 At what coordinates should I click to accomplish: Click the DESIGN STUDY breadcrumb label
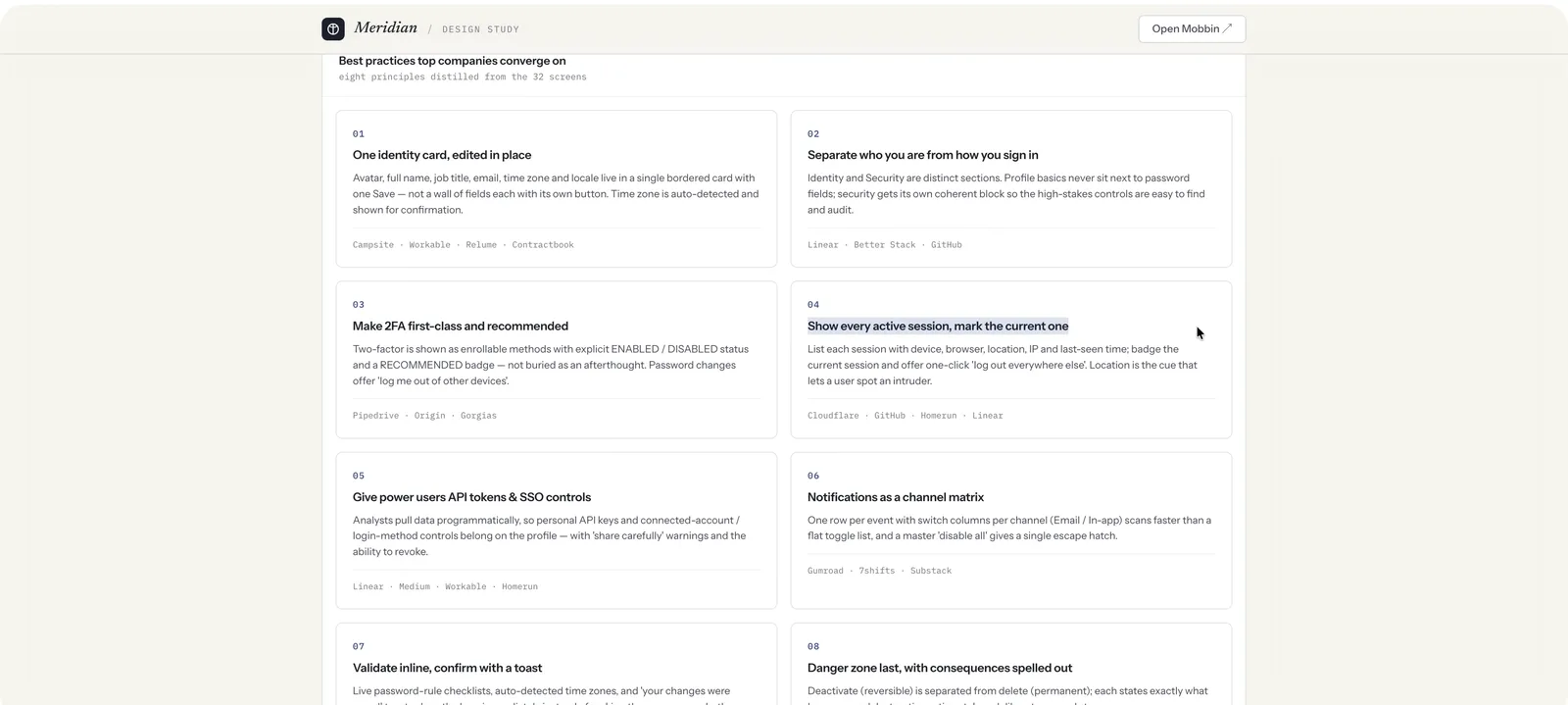click(480, 29)
